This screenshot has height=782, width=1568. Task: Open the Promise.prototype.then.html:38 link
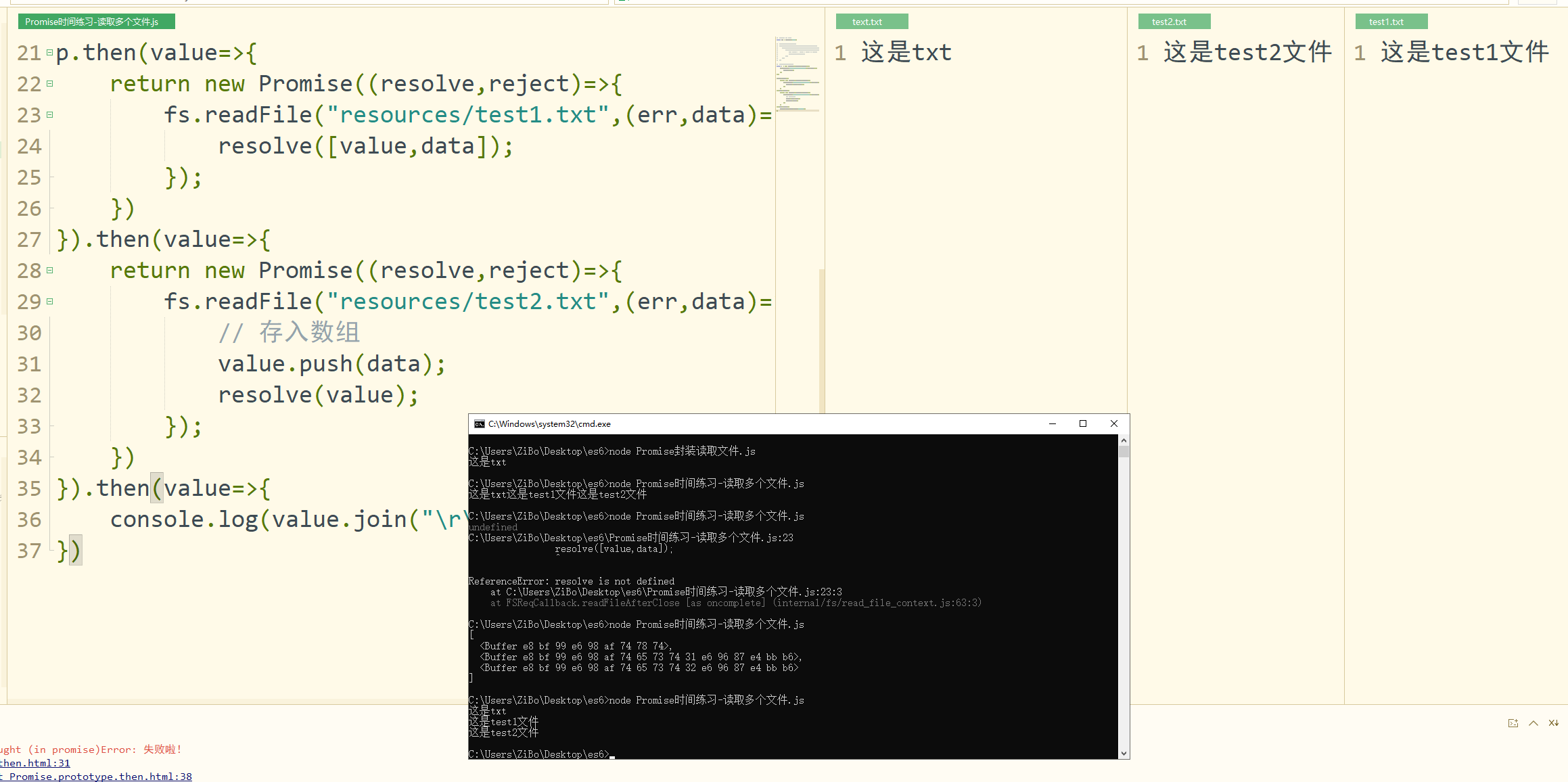[x=100, y=777]
